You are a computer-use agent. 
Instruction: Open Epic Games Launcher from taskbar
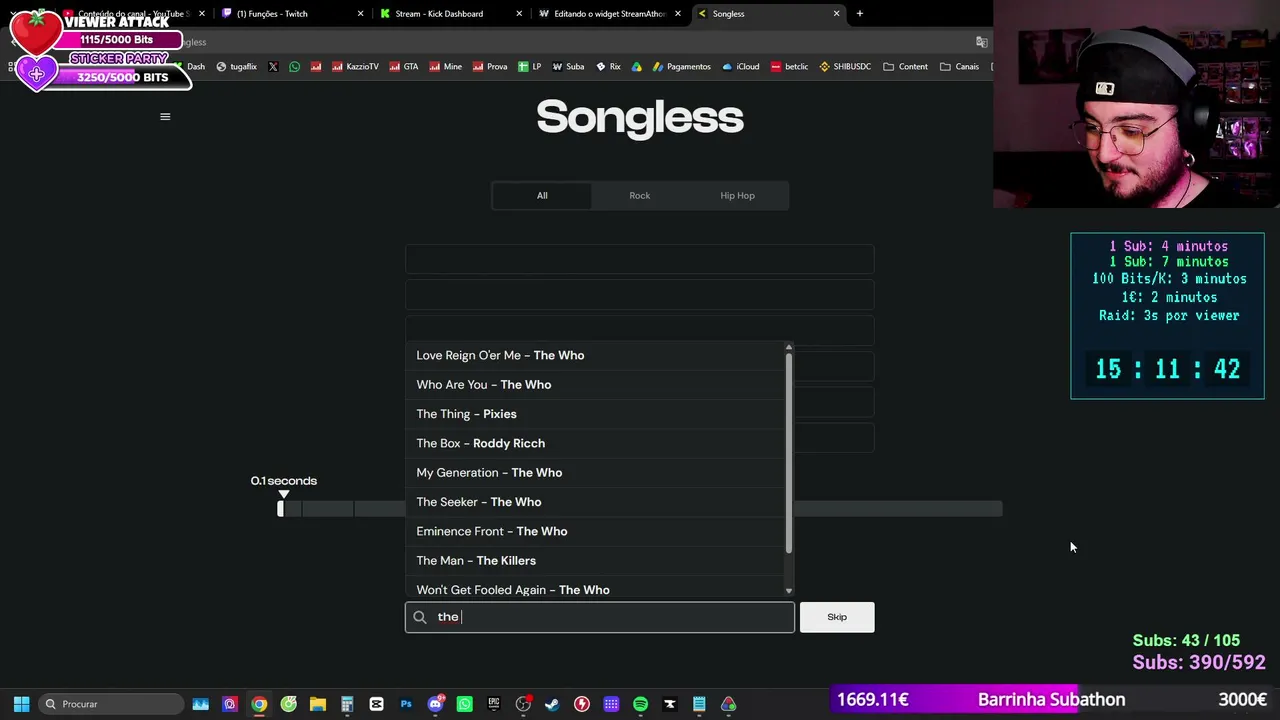click(x=494, y=704)
